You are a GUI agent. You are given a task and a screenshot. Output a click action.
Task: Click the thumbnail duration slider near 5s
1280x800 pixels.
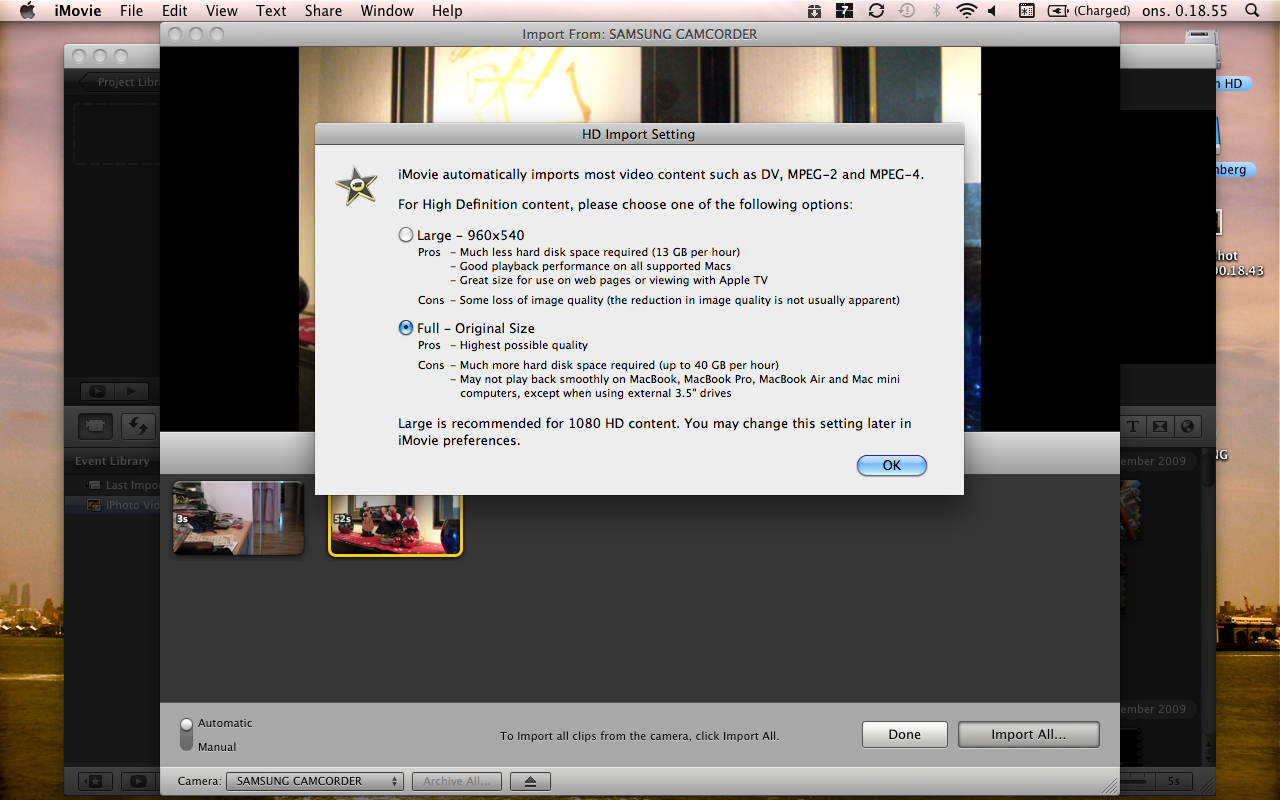pyautogui.click(x=1139, y=781)
